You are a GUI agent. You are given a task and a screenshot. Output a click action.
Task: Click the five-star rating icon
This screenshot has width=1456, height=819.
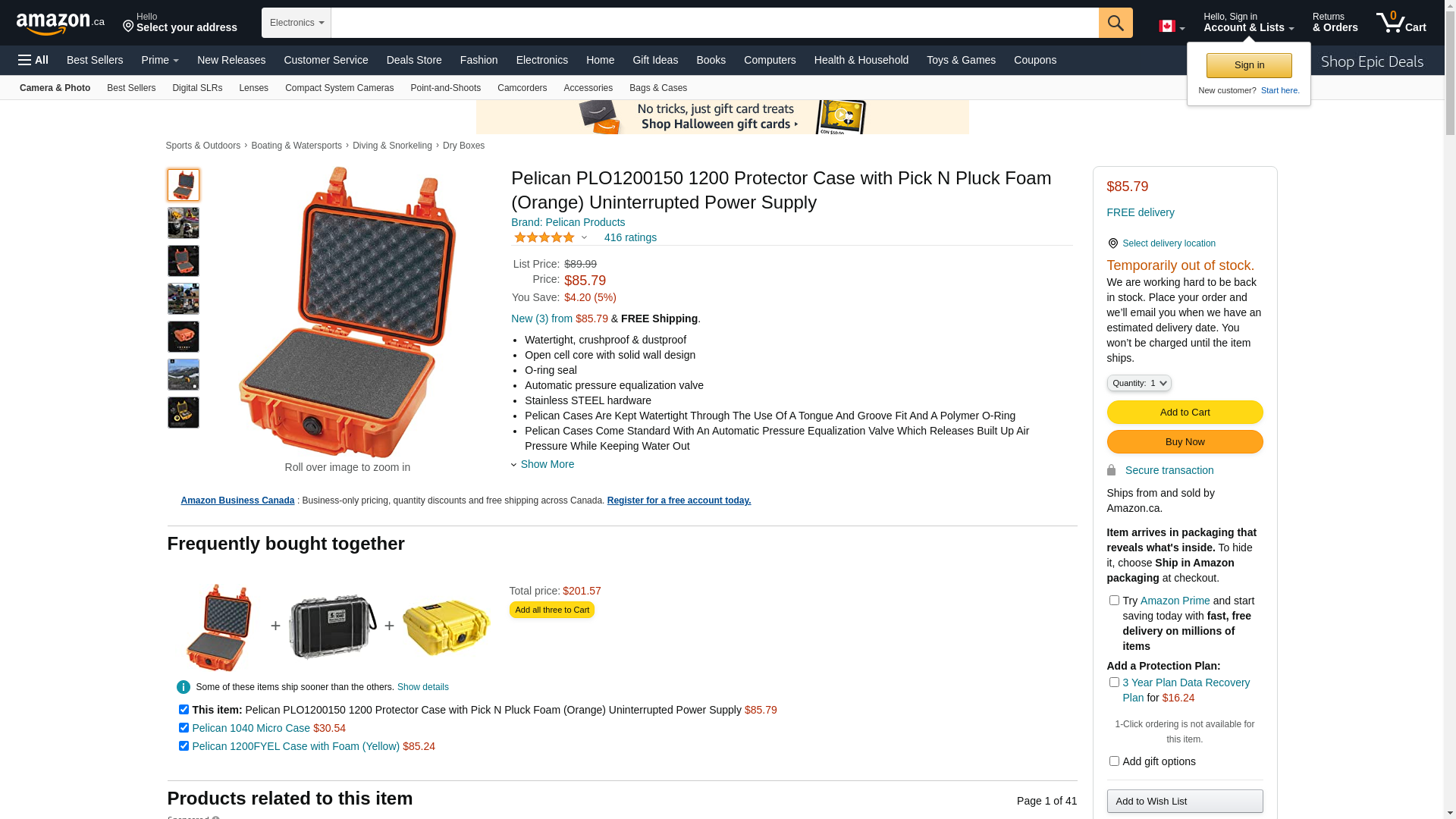(x=544, y=237)
